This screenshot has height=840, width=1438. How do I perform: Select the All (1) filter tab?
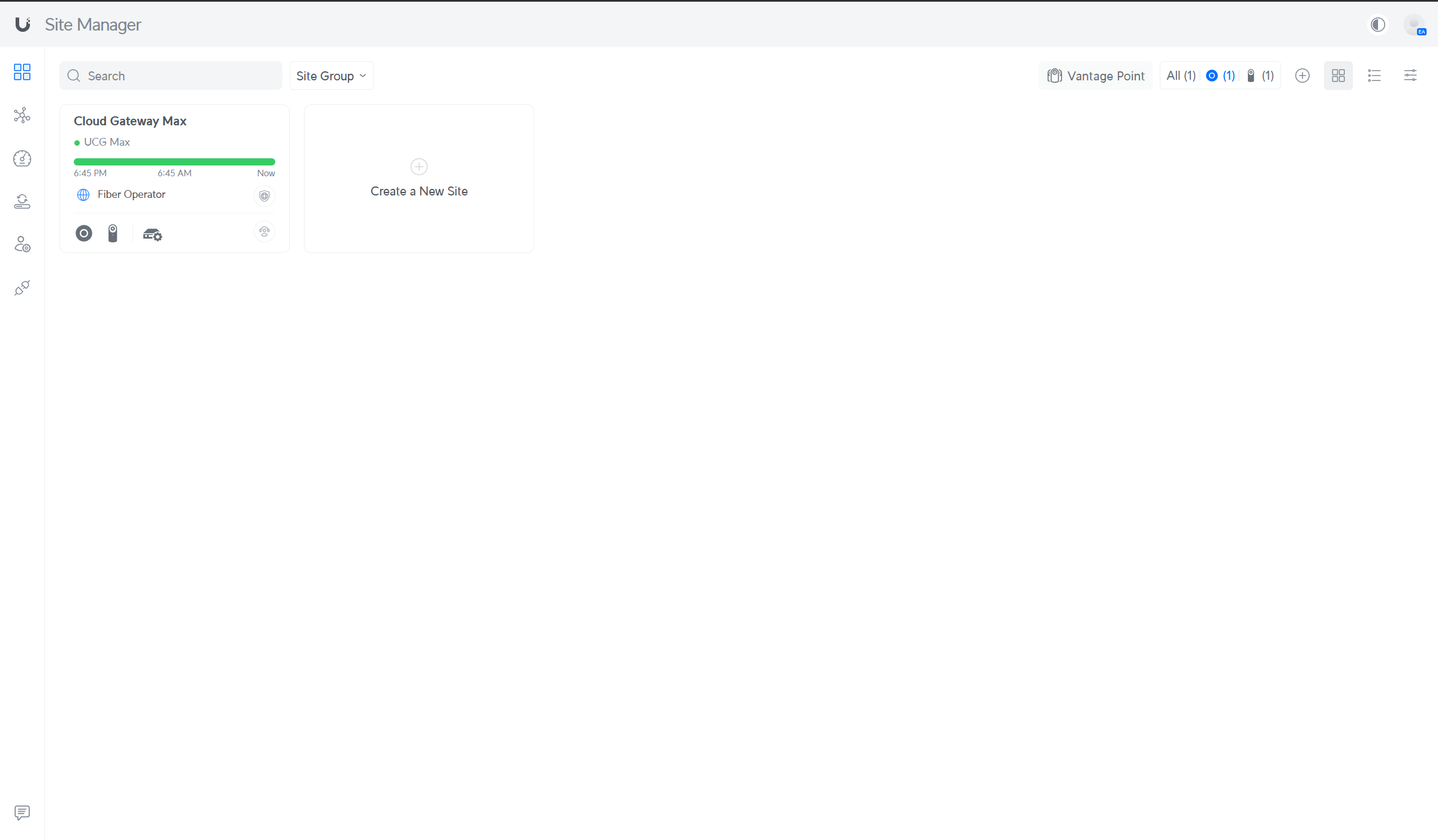click(x=1180, y=76)
